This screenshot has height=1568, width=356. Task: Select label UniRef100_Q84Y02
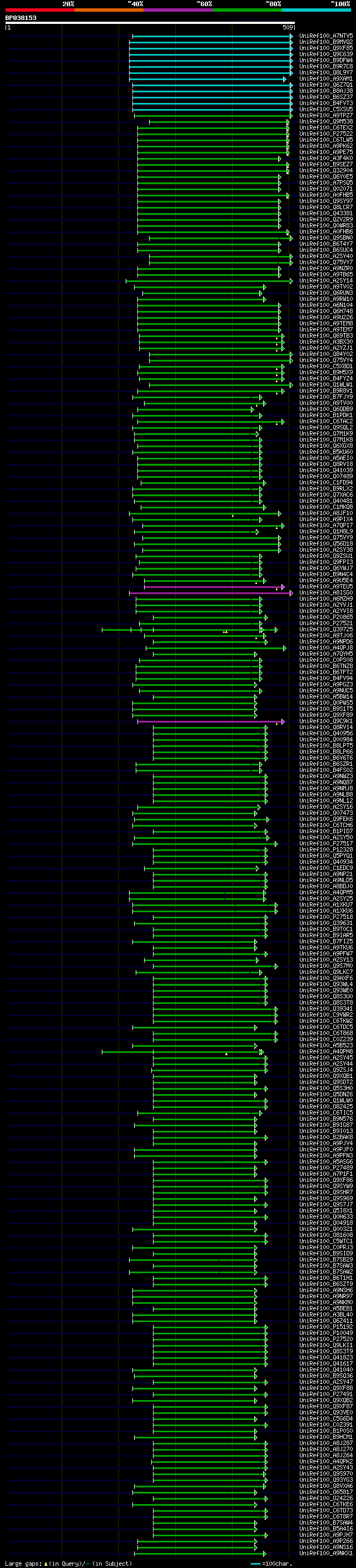tap(325, 354)
